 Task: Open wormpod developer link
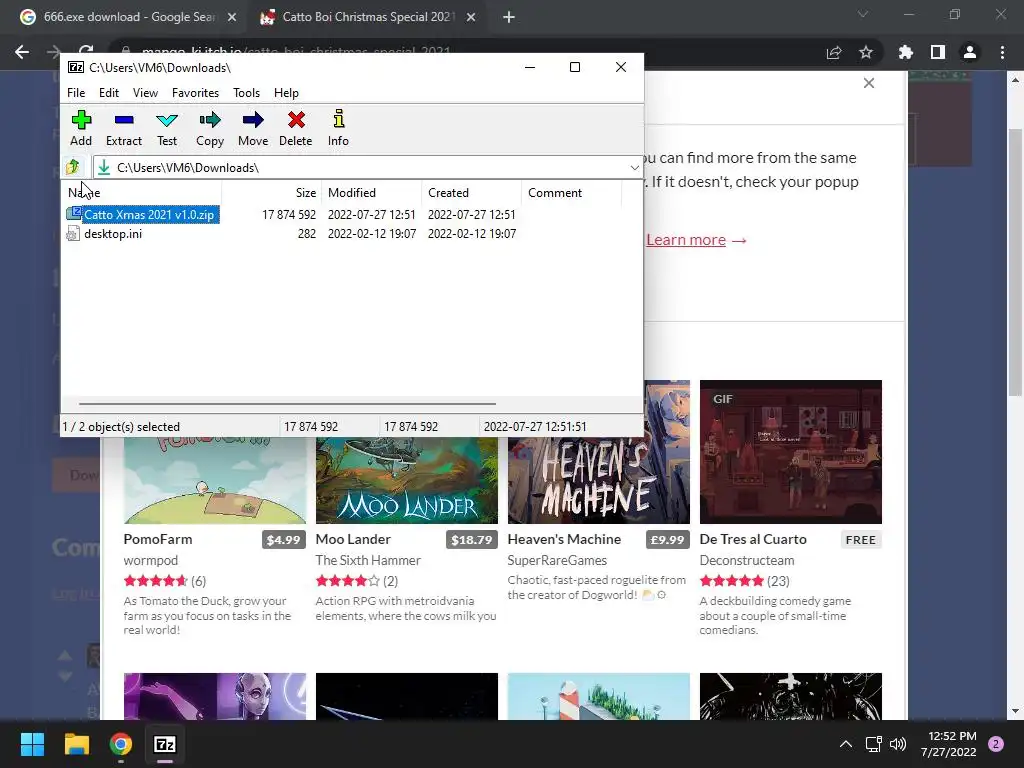pos(151,560)
